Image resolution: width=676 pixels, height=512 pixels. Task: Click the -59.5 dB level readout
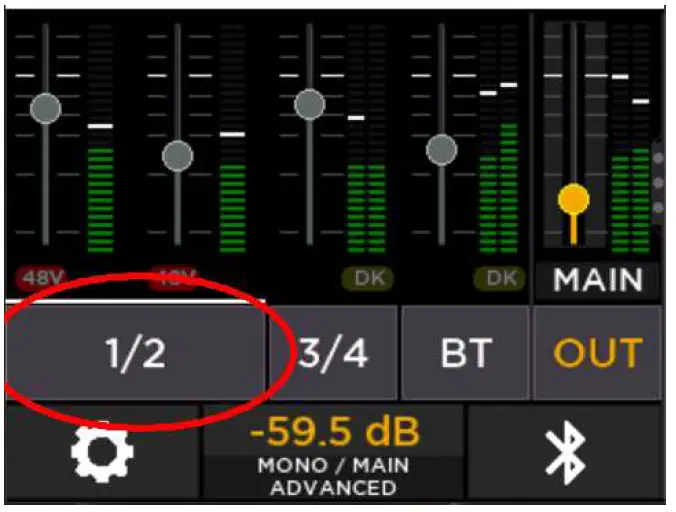click(334, 431)
